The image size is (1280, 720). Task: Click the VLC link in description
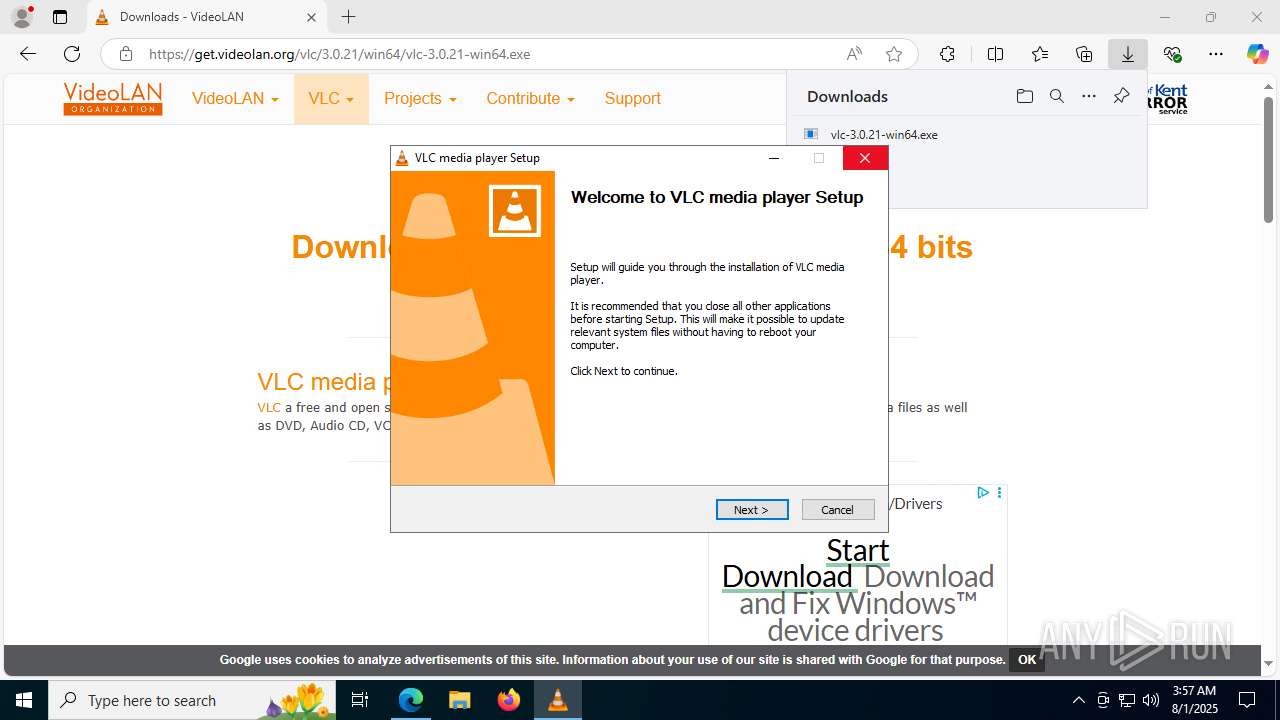269,407
